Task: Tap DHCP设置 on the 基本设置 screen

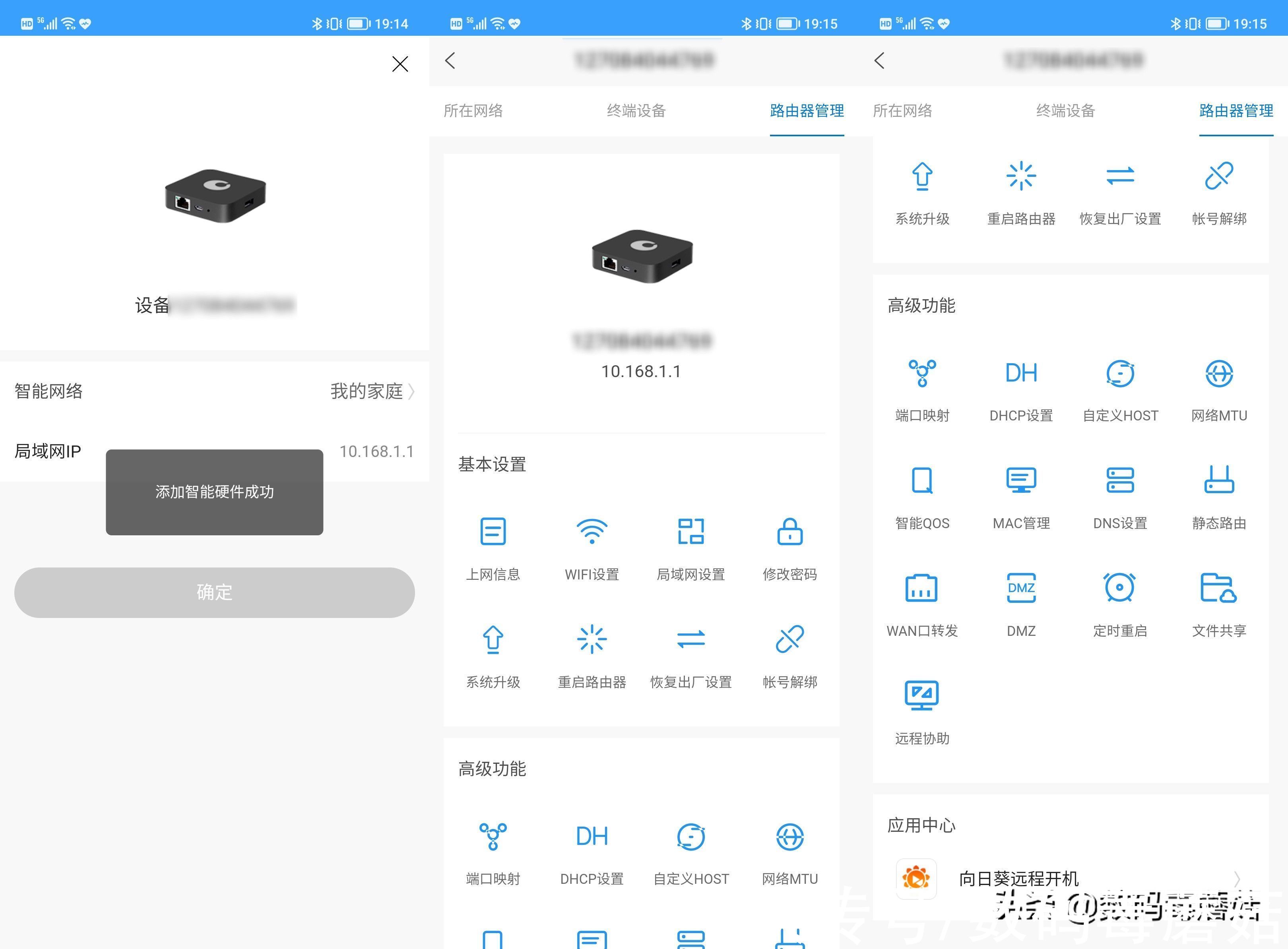Action: click(x=592, y=854)
